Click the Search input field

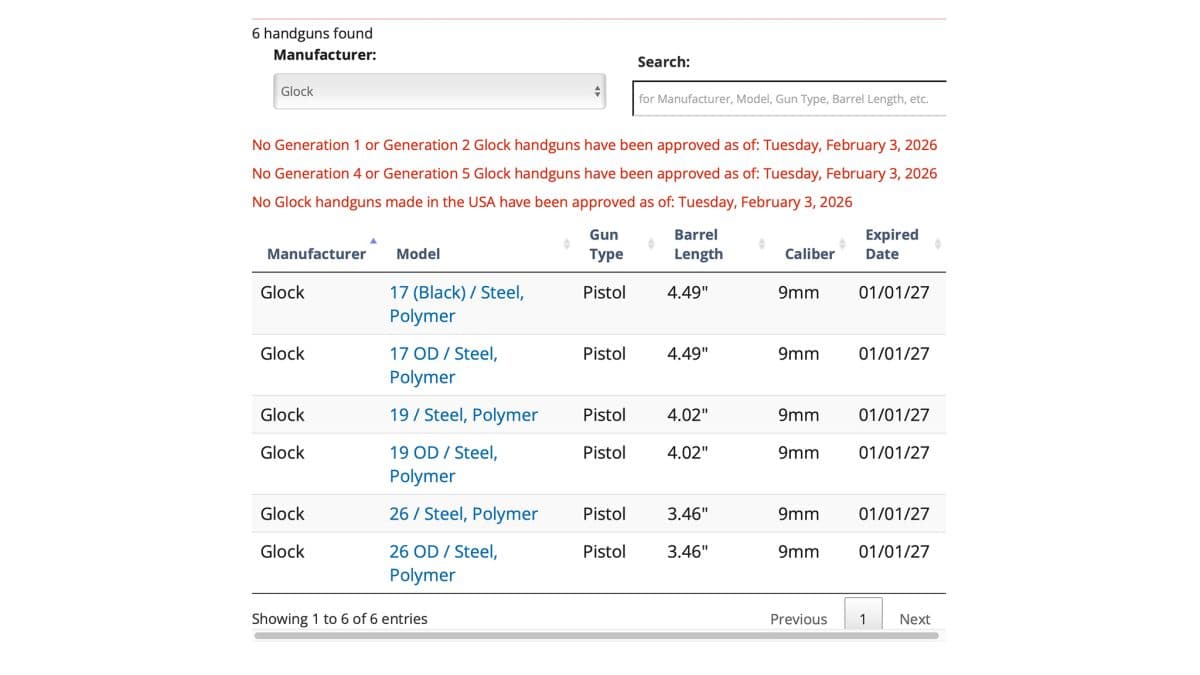pos(789,98)
